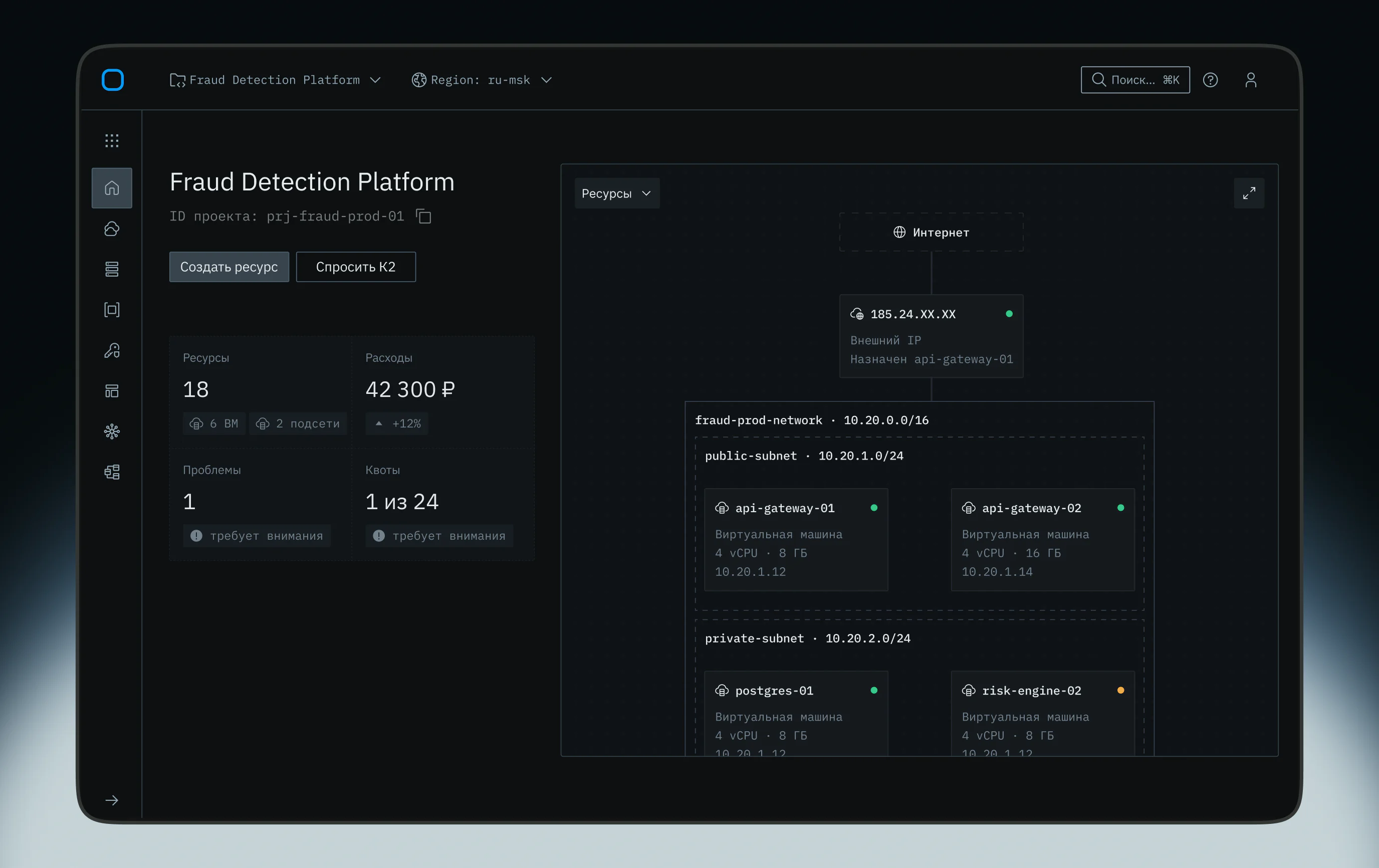1379x868 pixels.
Task: Expand the resource map to fullscreen
Action: (1249, 193)
